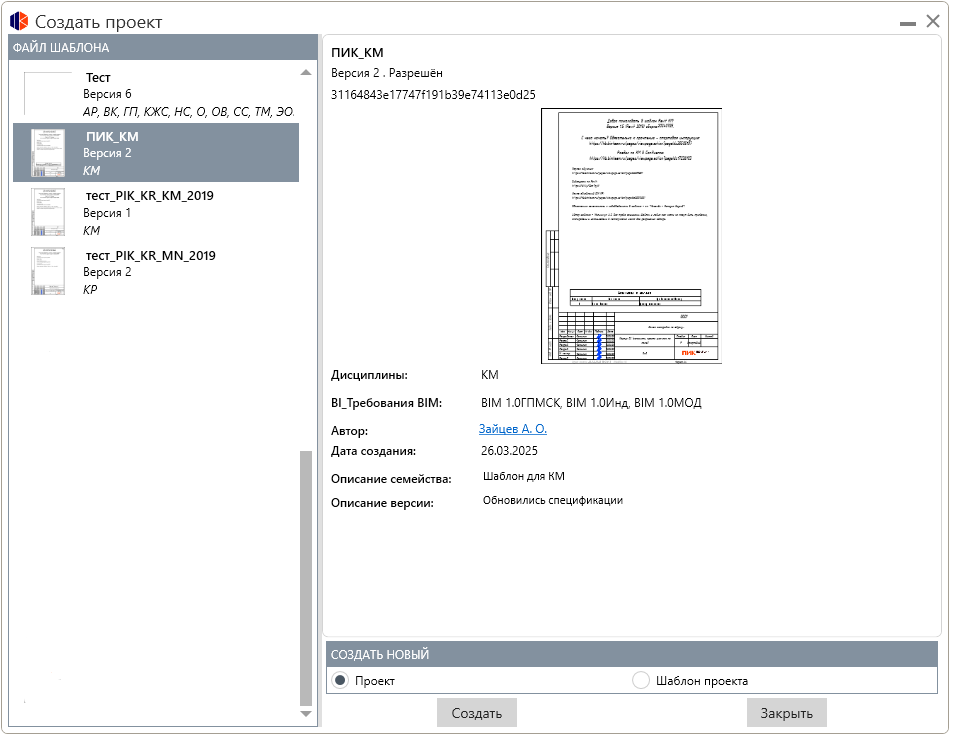This screenshot has height=738, width=954.
Task: Click Версия 1 under тест_PIK_KR_KM_2019
Action: click(x=107, y=214)
